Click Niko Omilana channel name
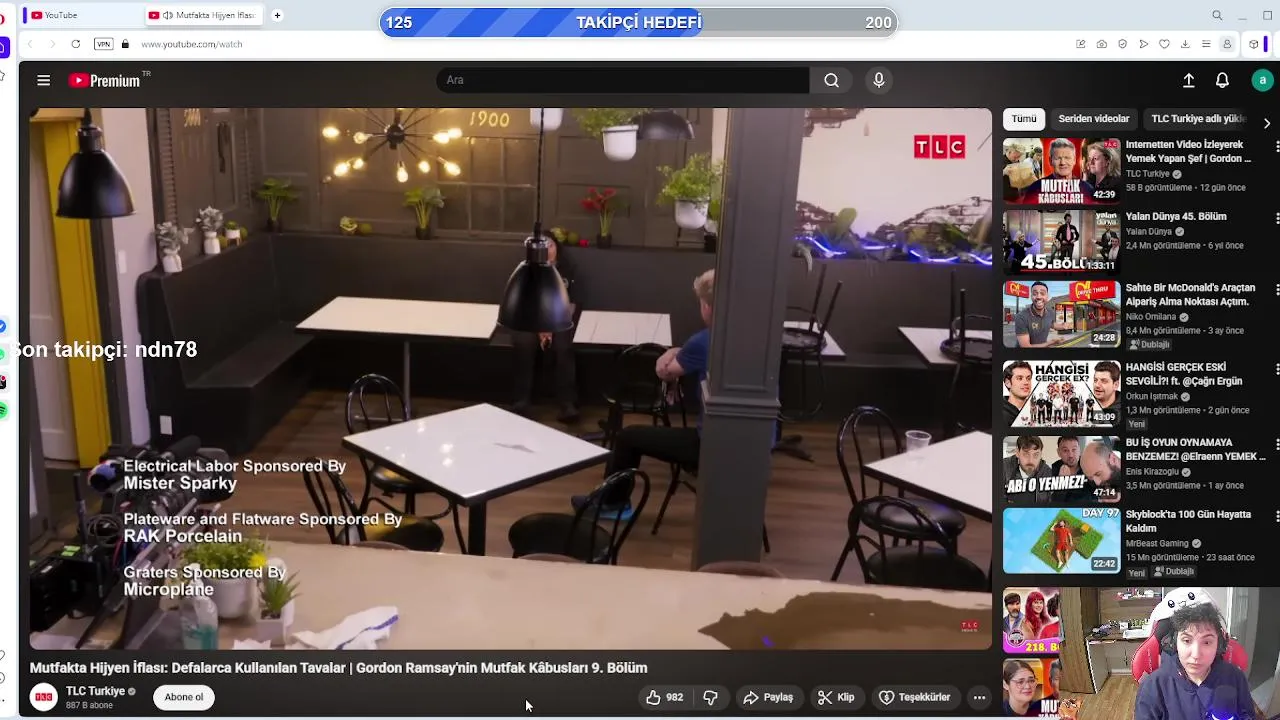1280x720 pixels. point(1151,317)
